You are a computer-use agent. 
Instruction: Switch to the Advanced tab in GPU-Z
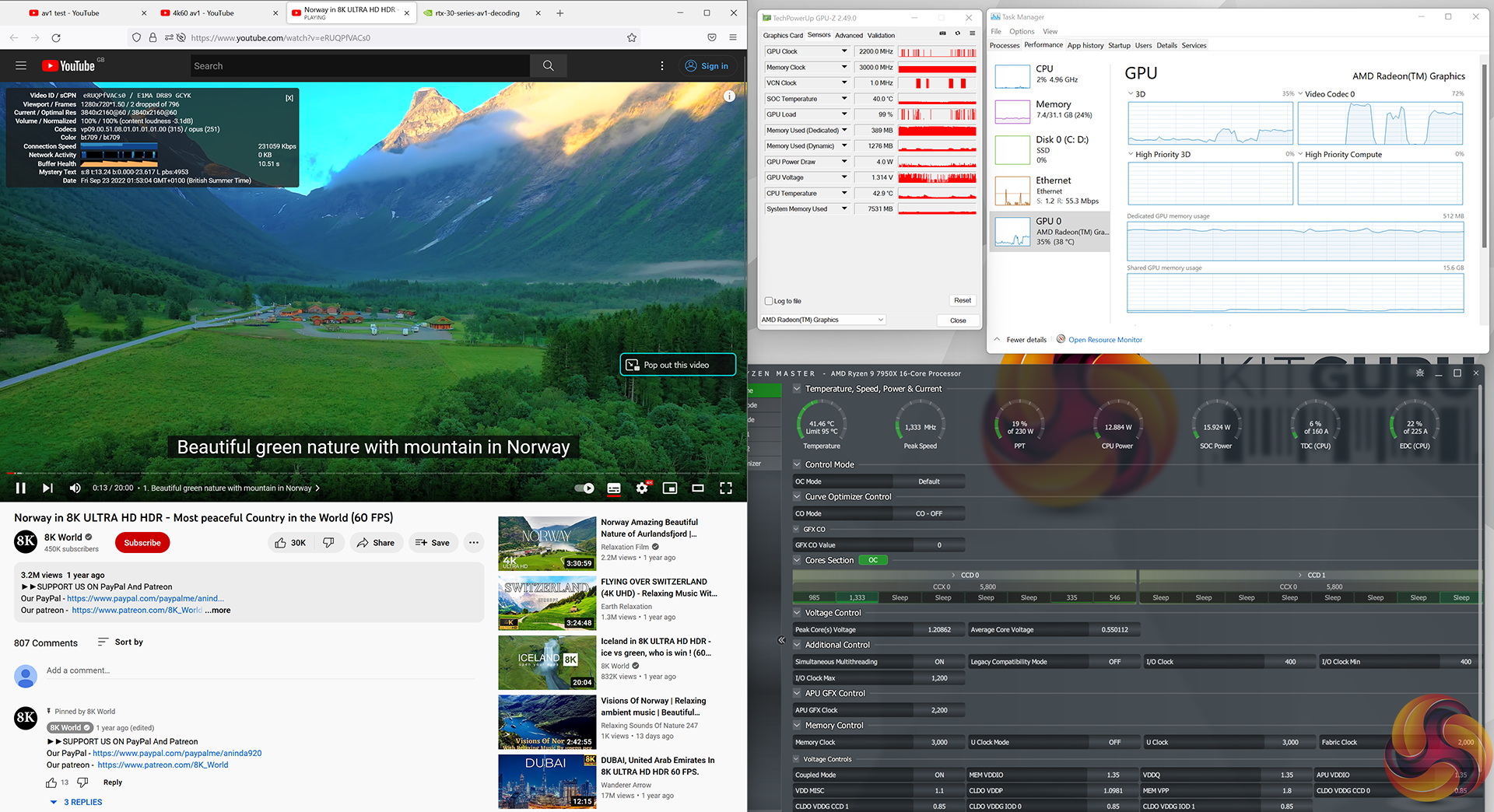[x=848, y=35]
